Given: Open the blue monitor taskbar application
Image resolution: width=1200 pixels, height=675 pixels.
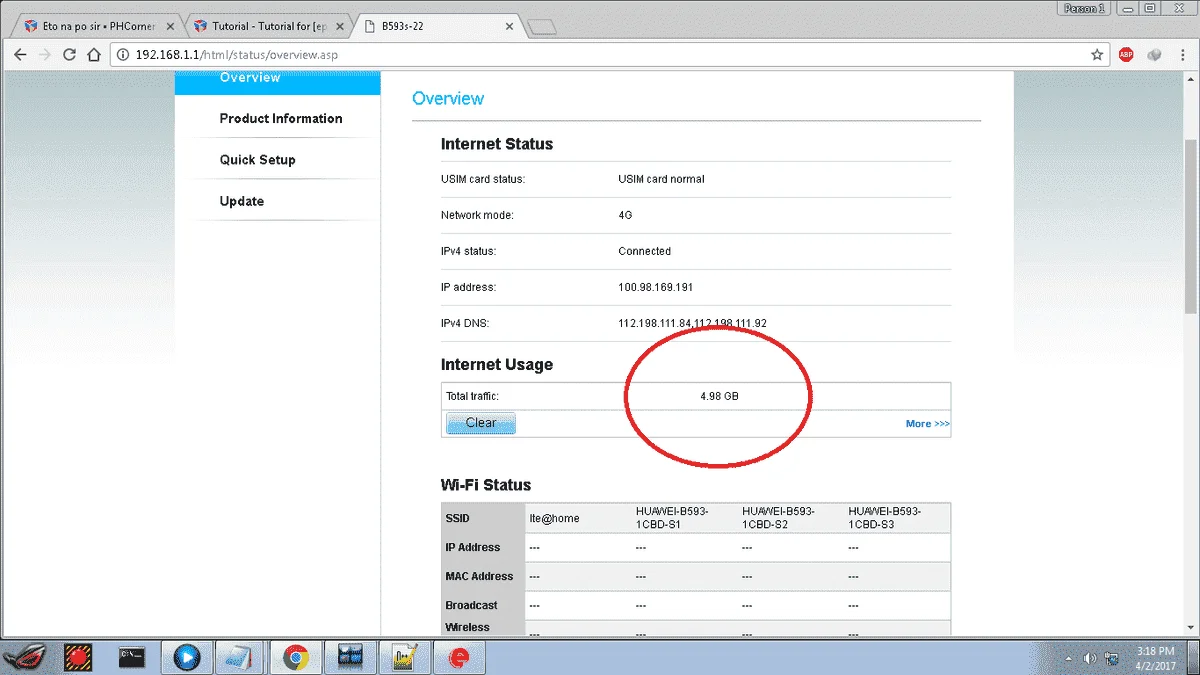Looking at the screenshot, I should coord(349,657).
